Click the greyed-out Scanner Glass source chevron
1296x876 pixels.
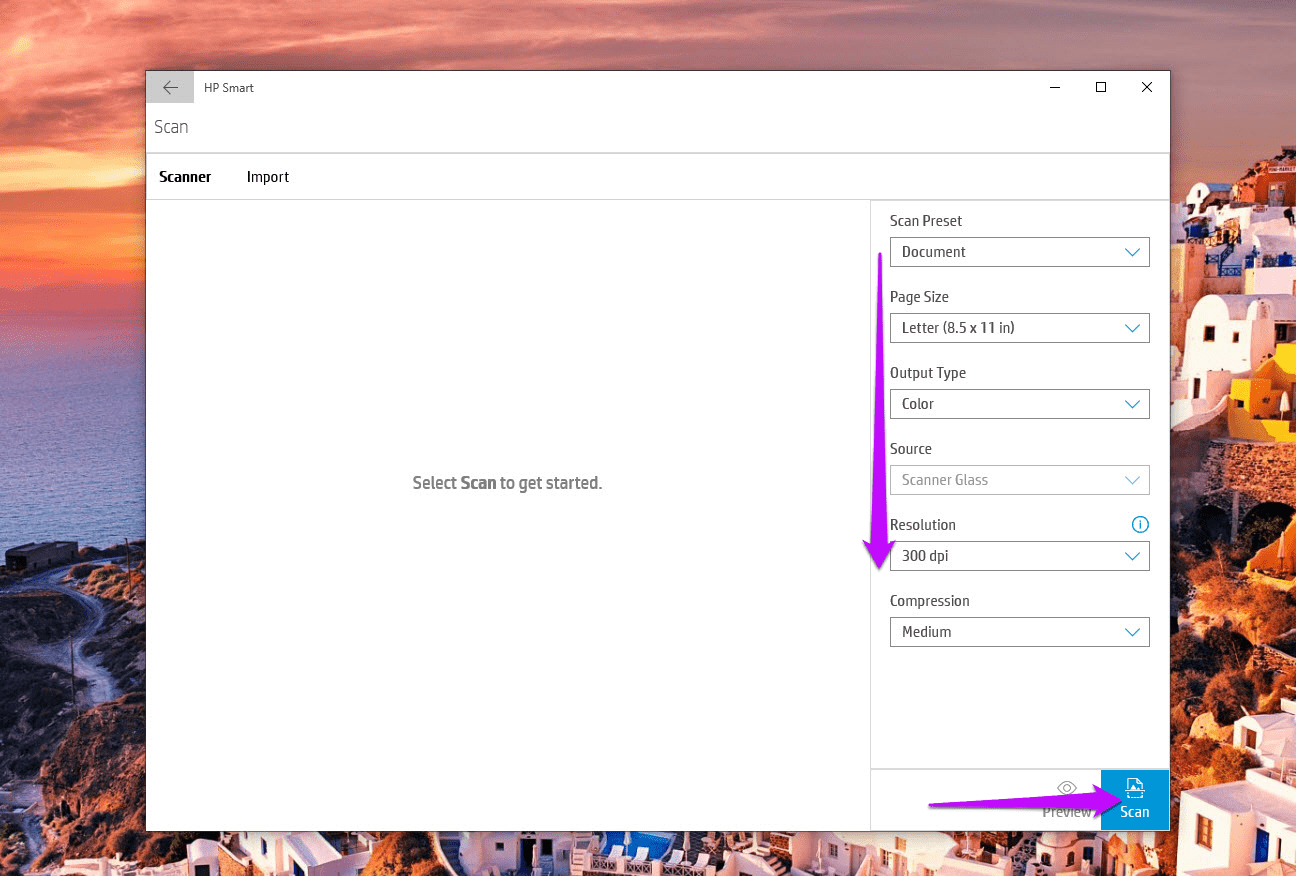click(1132, 480)
